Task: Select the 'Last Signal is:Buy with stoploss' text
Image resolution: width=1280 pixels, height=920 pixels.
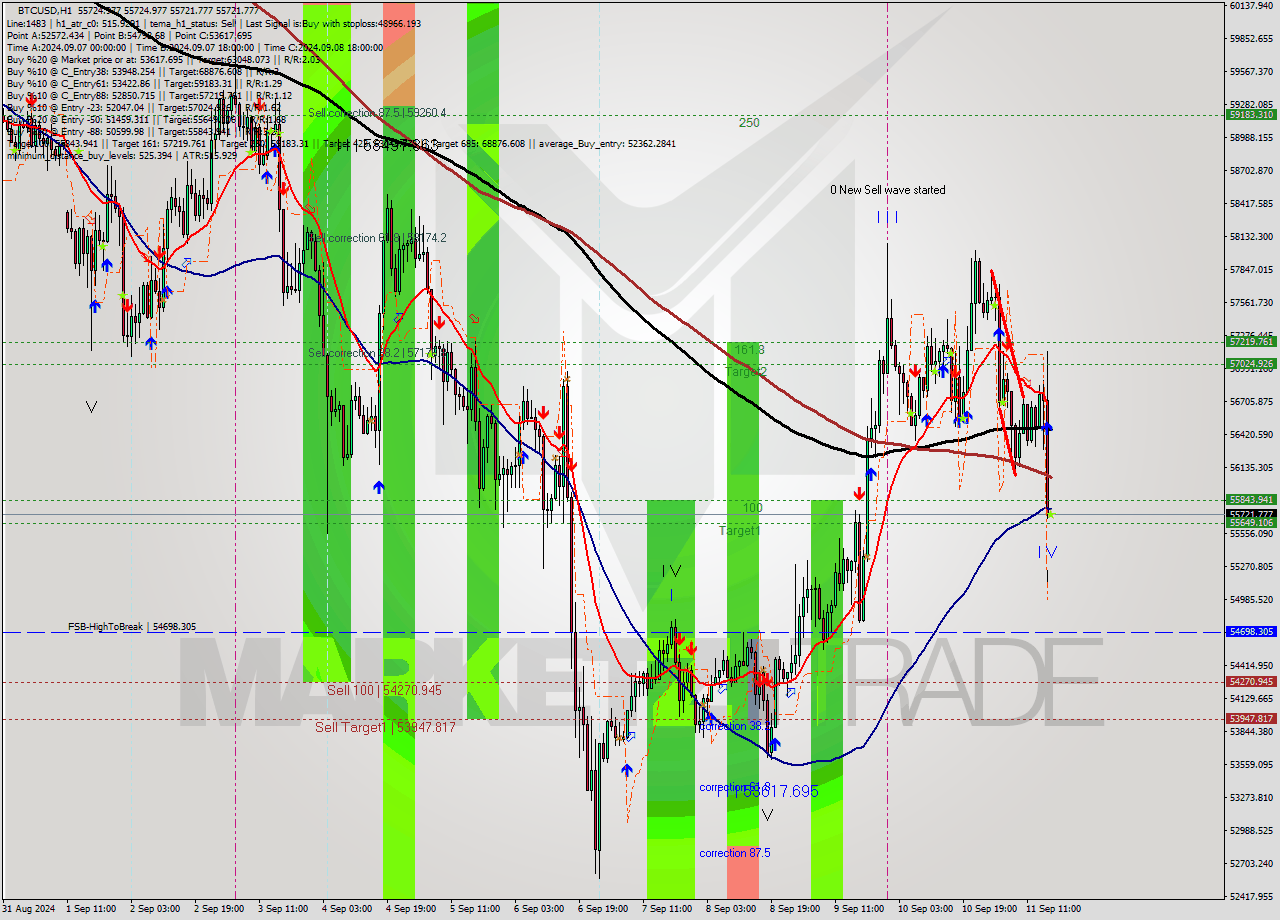Action: (x=311, y=22)
